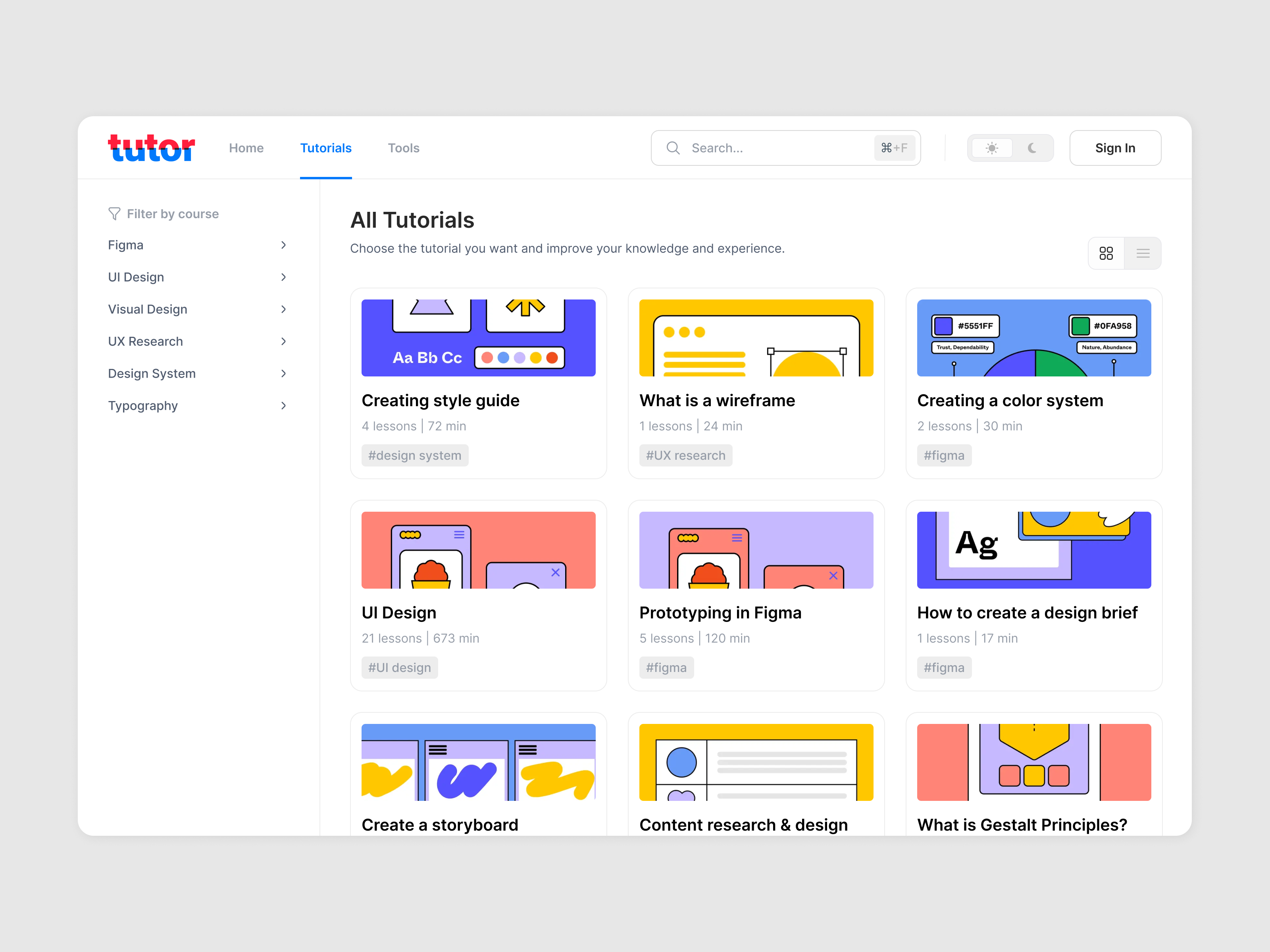The width and height of the screenshot is (1270, 952).
Task: Click the search magnifier icon
Action: coord(673,148)
